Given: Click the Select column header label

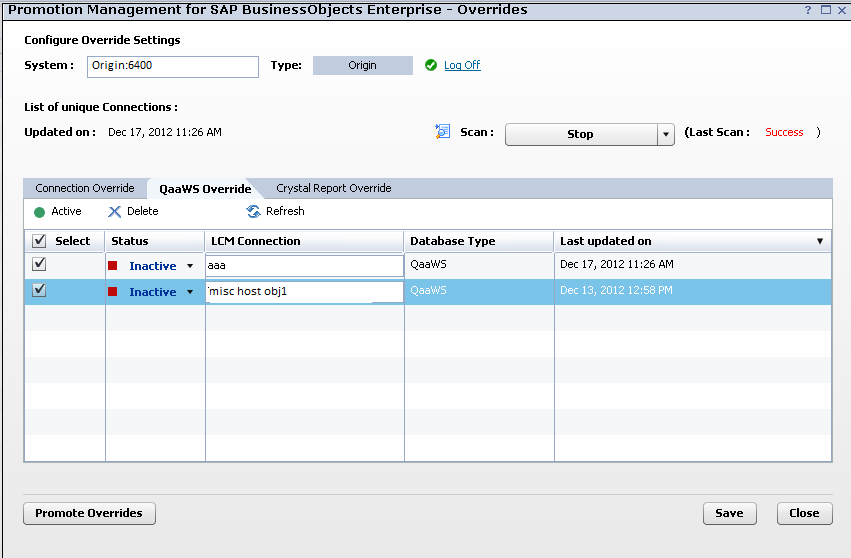Looking at the screenshot, I should pos(73,241).
